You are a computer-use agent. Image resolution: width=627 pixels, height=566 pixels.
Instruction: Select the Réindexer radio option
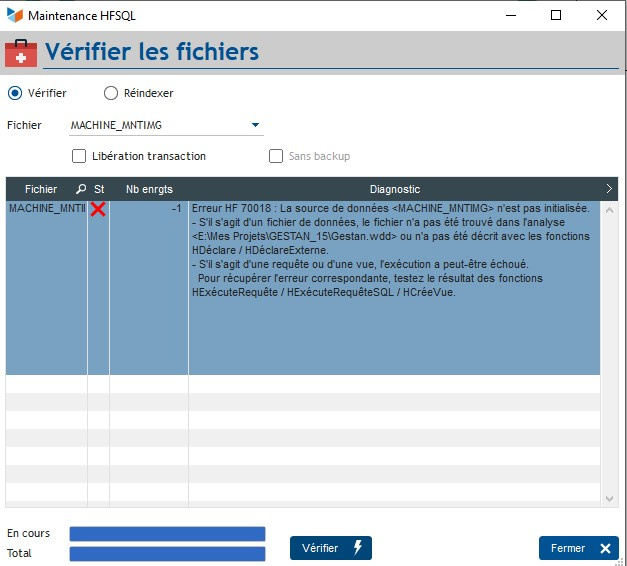pos(111,93)
